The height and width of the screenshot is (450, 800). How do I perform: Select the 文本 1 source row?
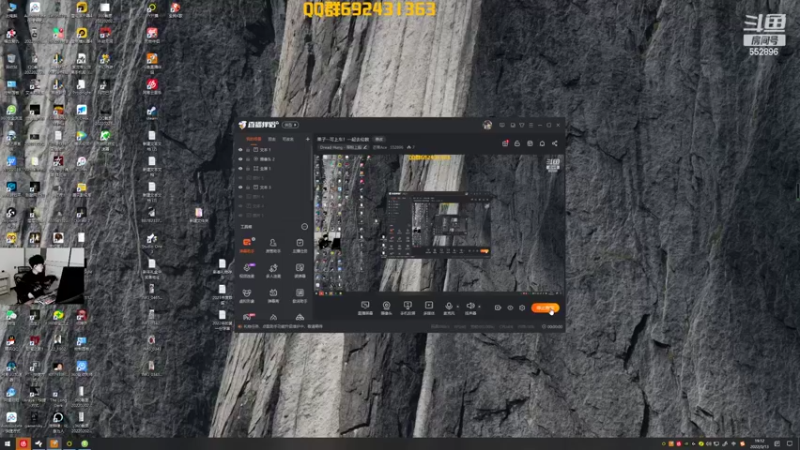[274, 150]
